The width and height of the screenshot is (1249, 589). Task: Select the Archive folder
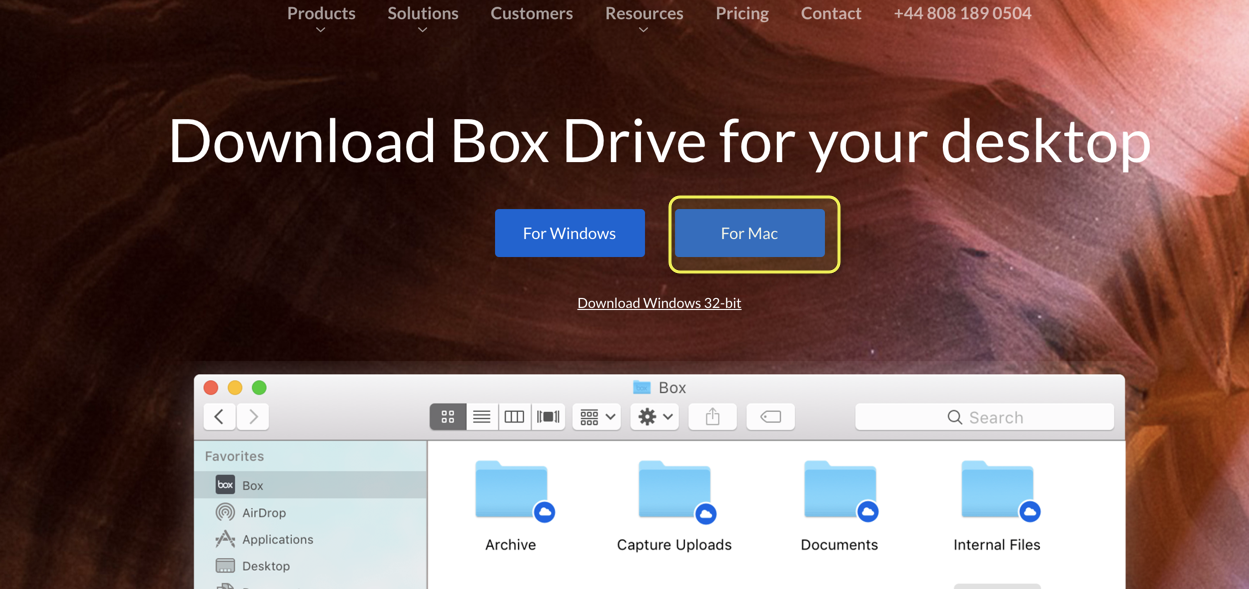click(x=511, y=506)
